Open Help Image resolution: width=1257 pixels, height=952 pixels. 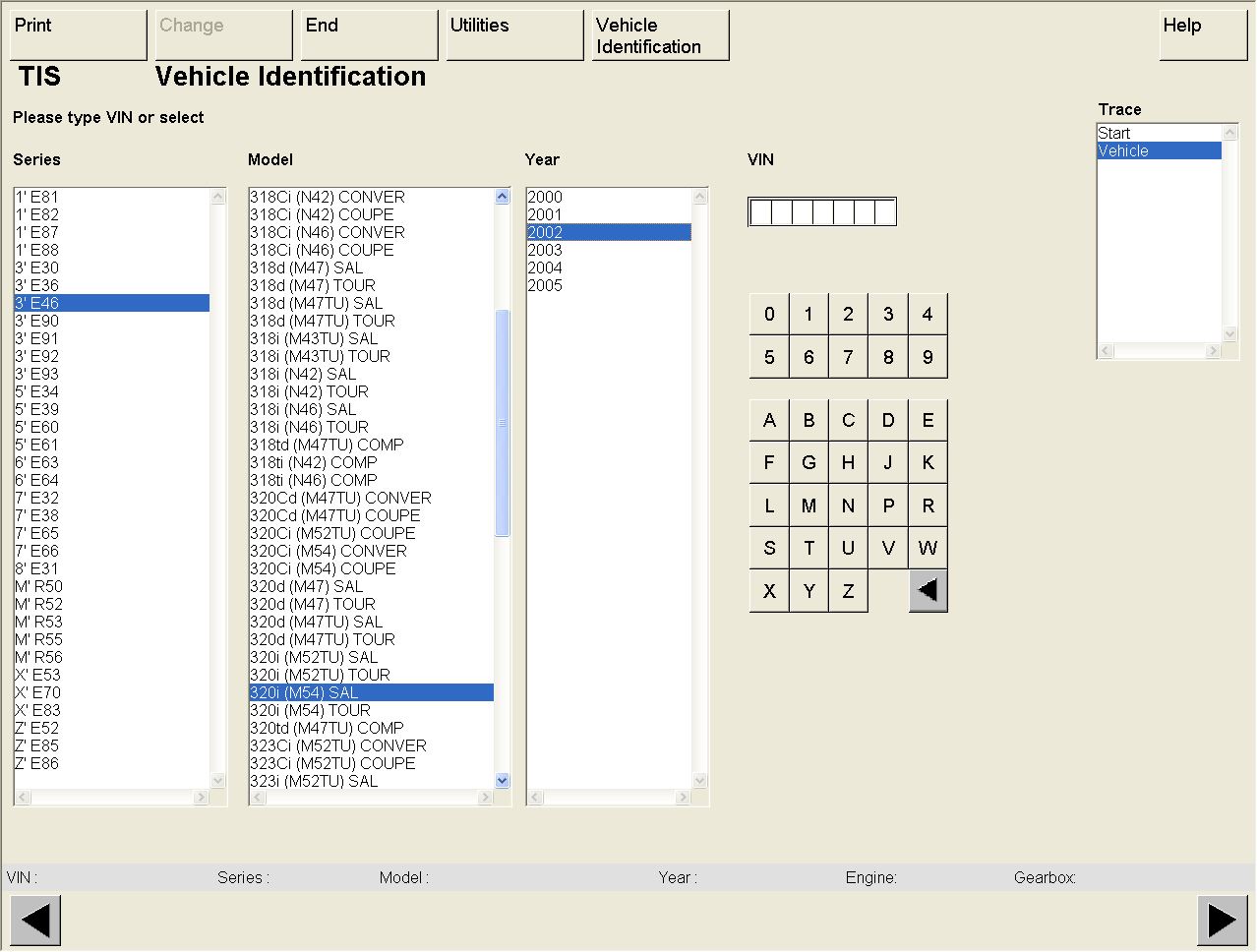1204,35
